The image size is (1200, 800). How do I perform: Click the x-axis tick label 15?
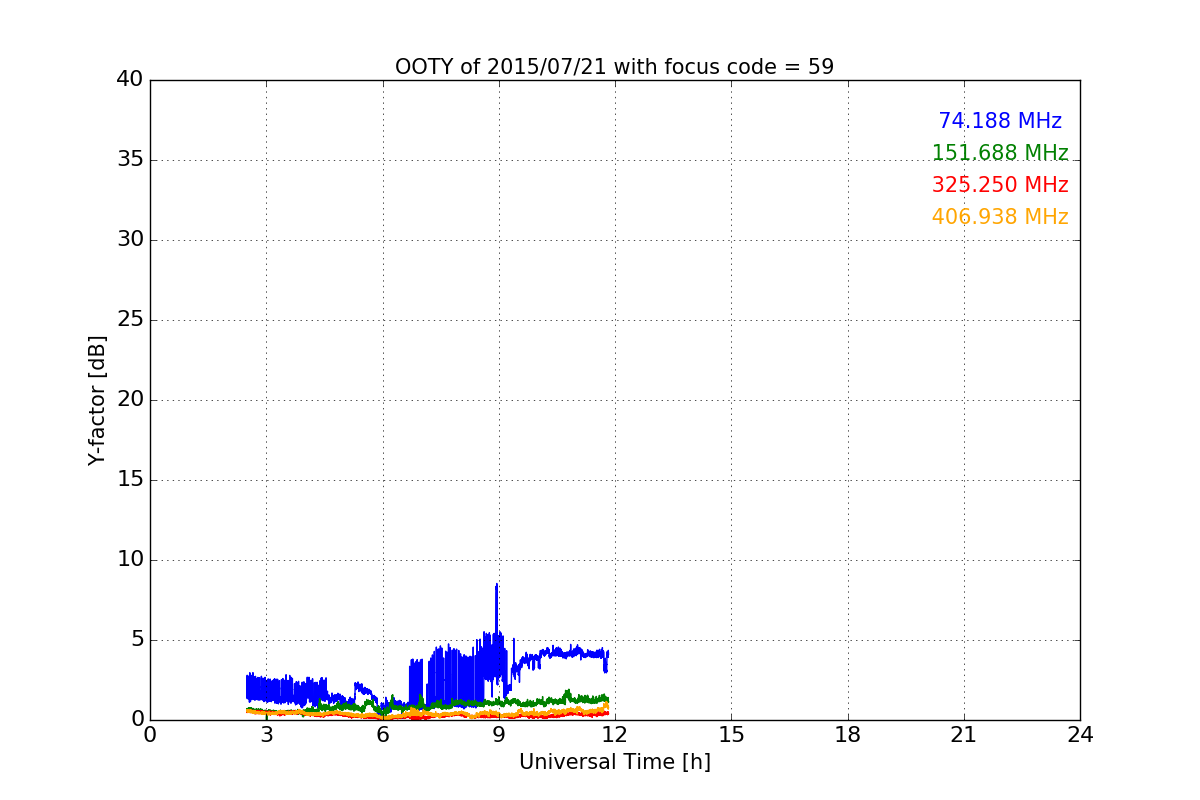731,734
